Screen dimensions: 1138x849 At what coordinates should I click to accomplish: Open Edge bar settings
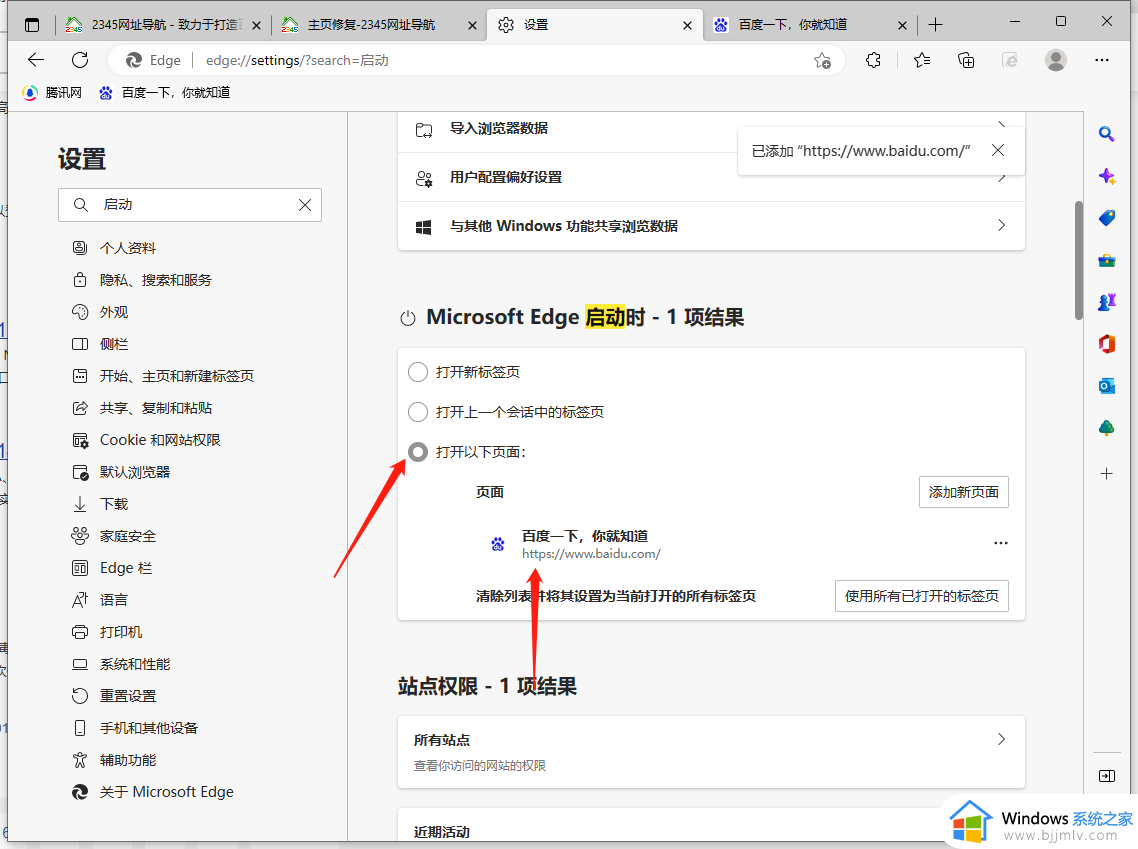tap(112, 568)
